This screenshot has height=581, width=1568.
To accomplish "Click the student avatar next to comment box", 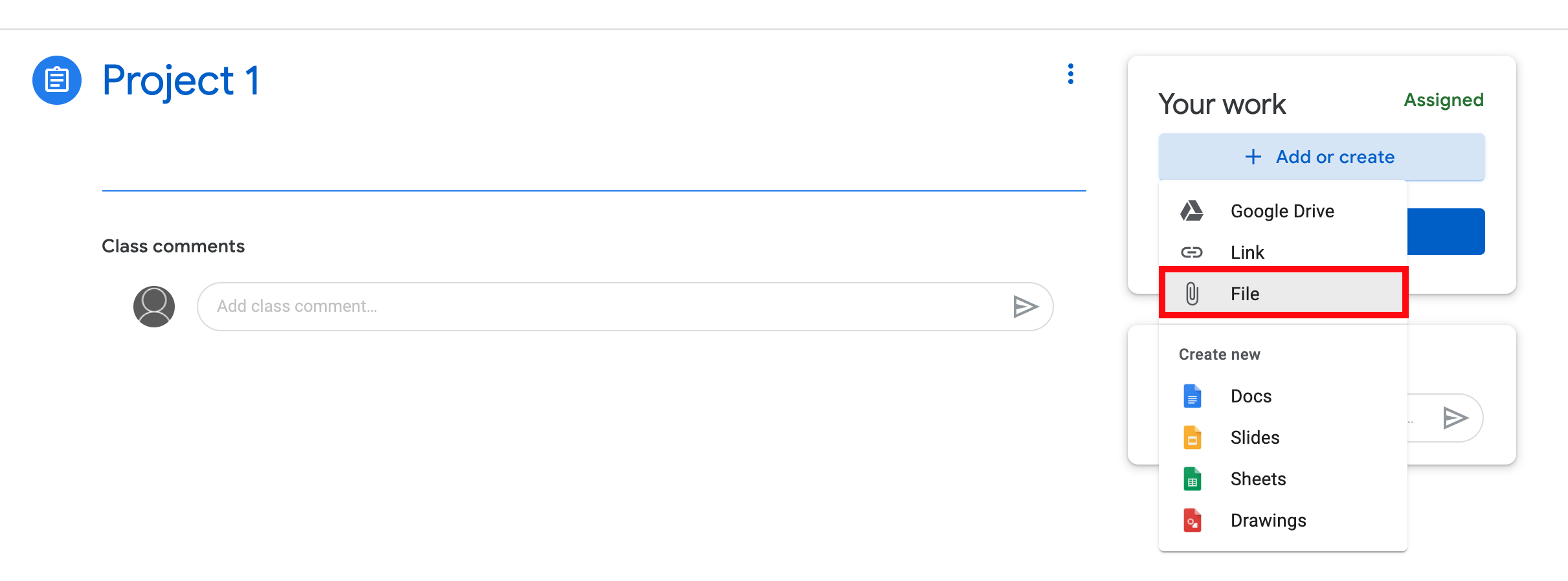I will click(x=153, y=305).
